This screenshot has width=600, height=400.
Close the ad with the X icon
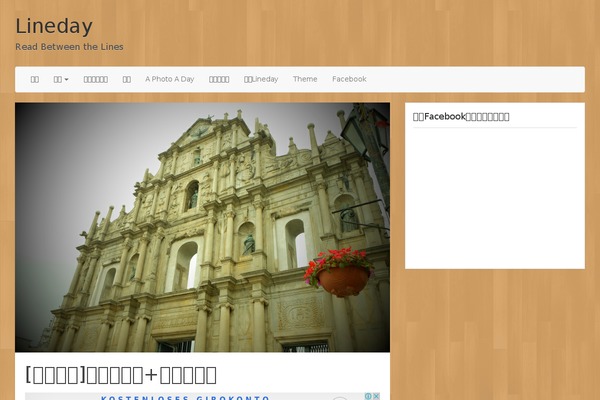tap(376, 396)
